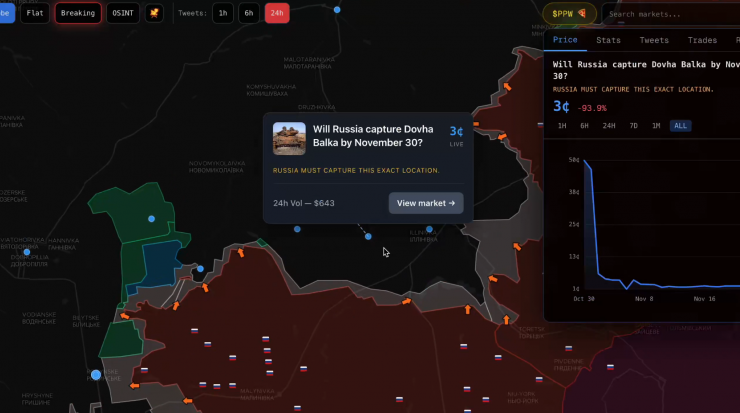
Task: Switch map to Flat view
Action: tap(35, 13)
